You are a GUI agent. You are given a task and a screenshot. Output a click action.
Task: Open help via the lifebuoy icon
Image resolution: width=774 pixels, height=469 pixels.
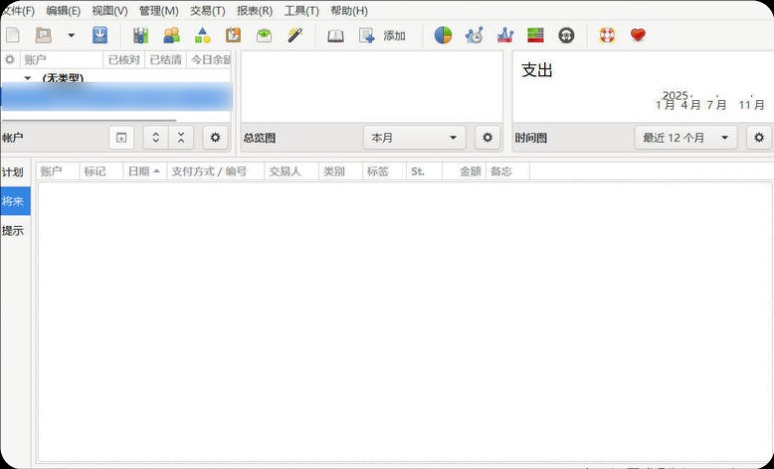point(607,36)
